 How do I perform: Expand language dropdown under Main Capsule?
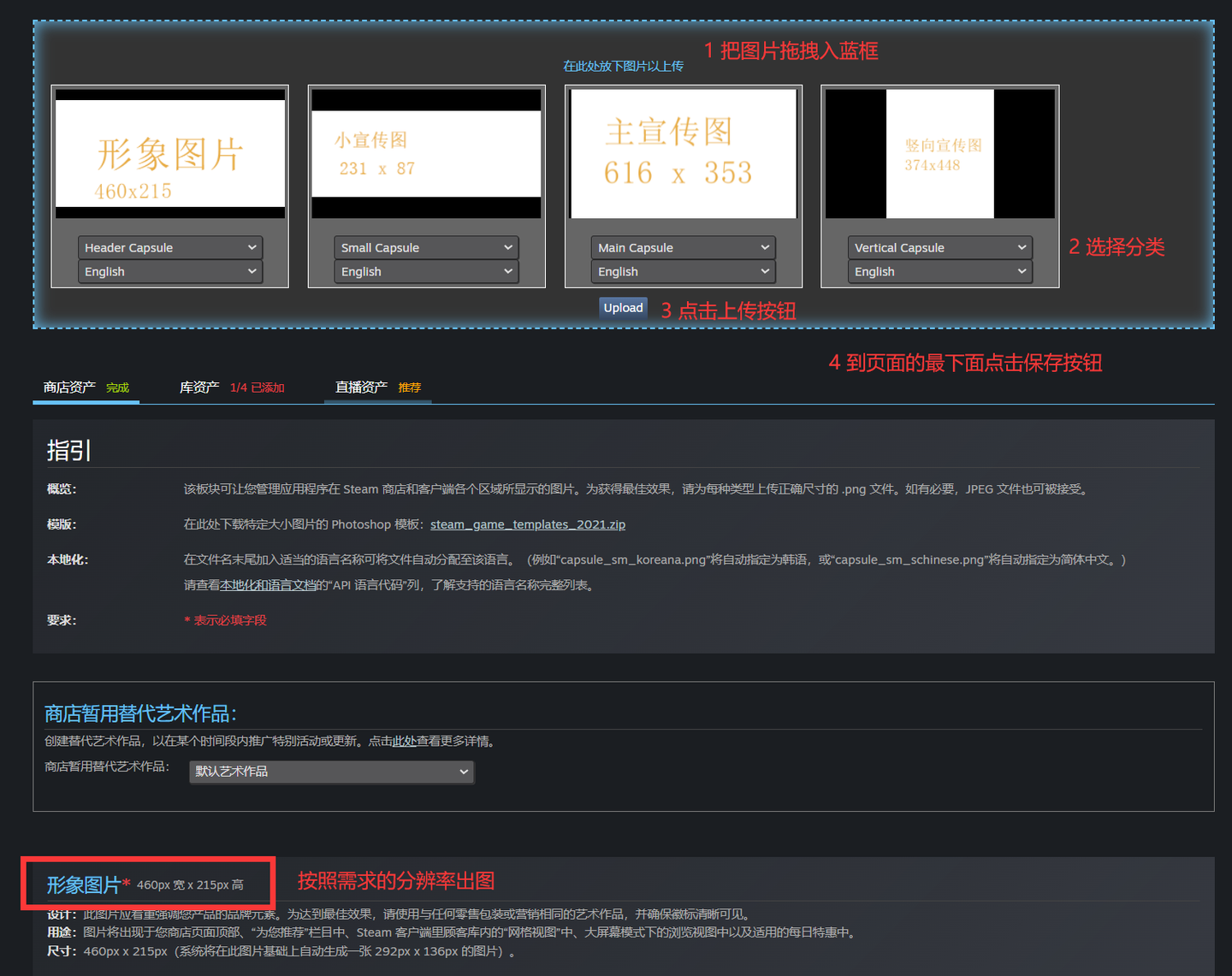683,272
